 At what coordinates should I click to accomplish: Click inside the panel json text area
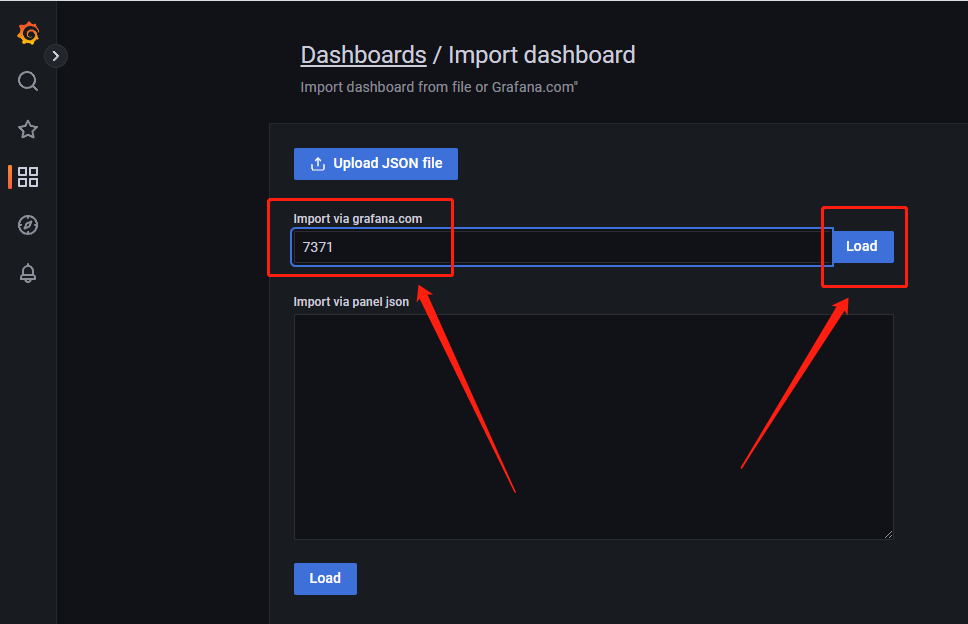coord(593,427)
